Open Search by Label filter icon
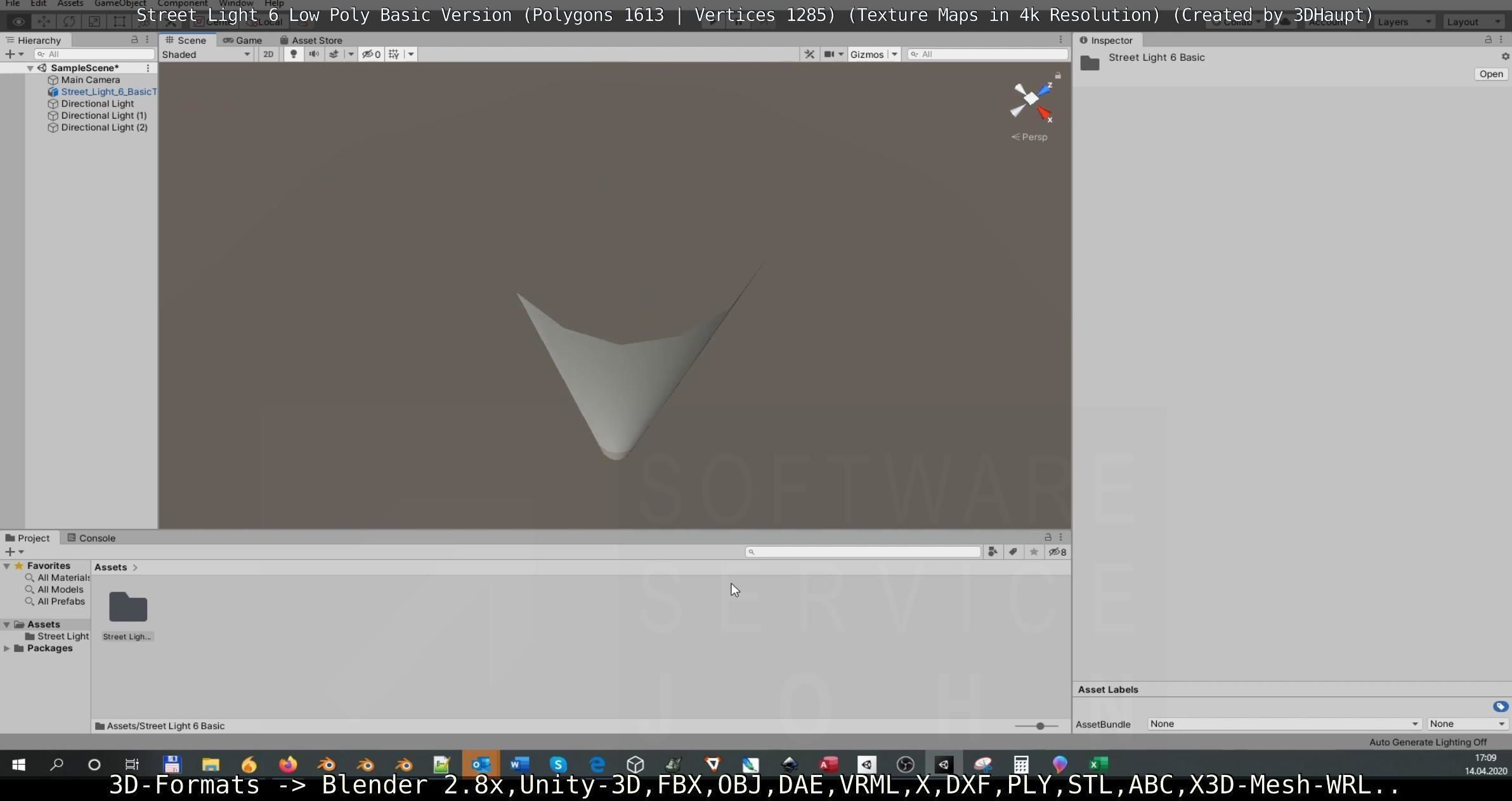The width and height of the screenshot is (1512, 801). point(1013,552)
